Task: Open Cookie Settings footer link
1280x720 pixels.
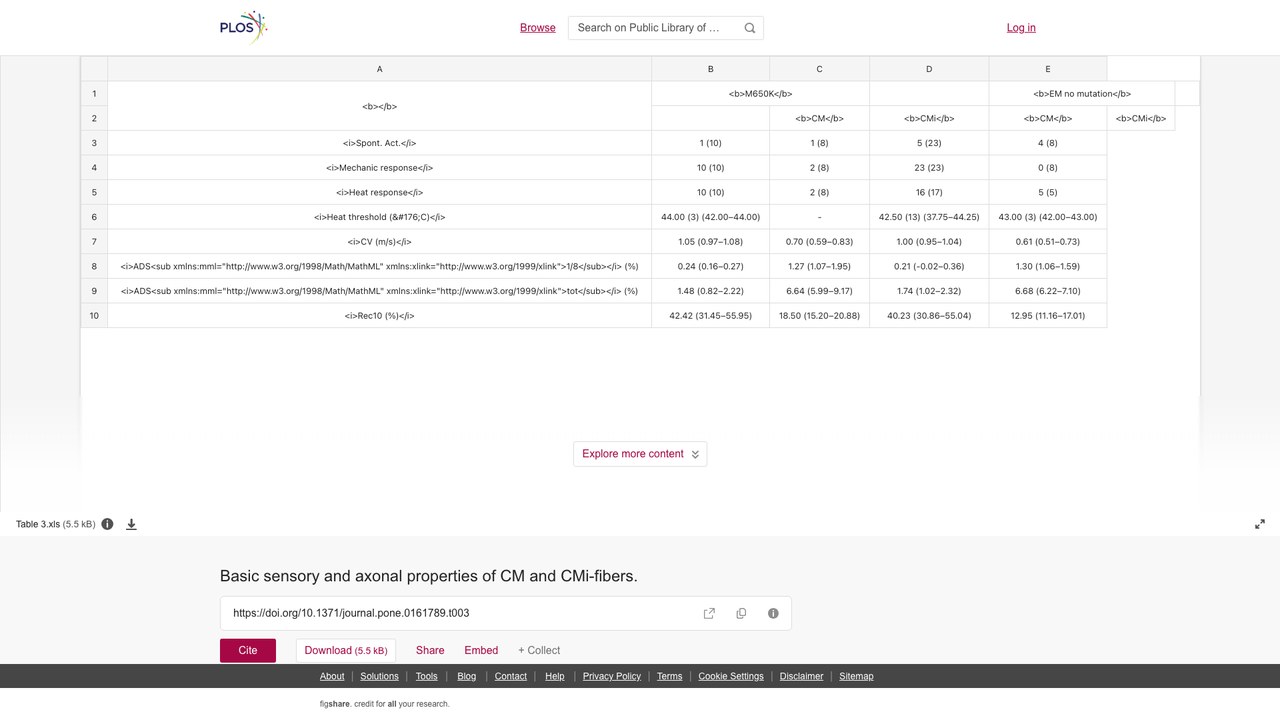Action: pyautogui.click(x=731, y=676)
